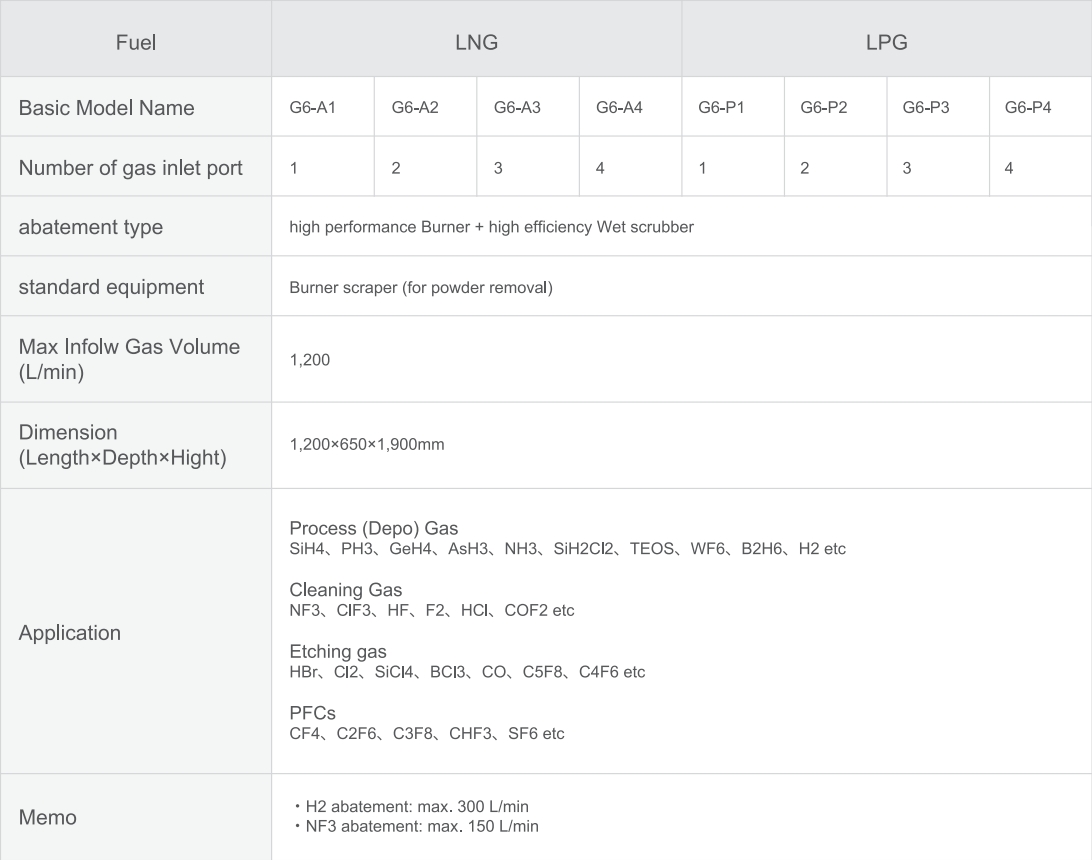Screen dimensions: 1092x860
Task: Select the G6-P3 model cell
Action: (937, 107)
